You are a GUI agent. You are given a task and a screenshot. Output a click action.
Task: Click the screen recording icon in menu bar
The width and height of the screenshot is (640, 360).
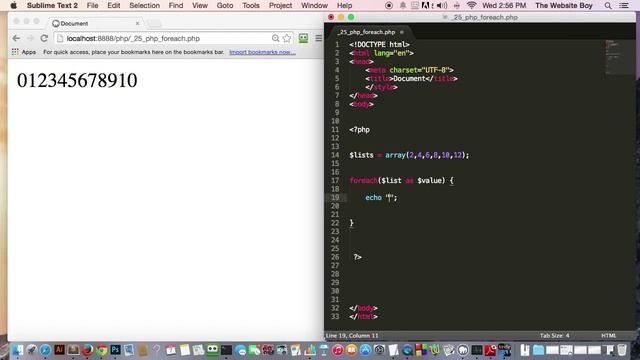[x=389, y=5]
